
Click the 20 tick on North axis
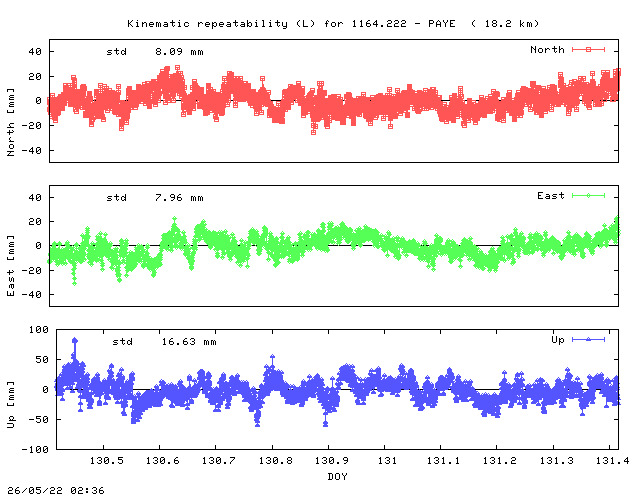point(35,77)
